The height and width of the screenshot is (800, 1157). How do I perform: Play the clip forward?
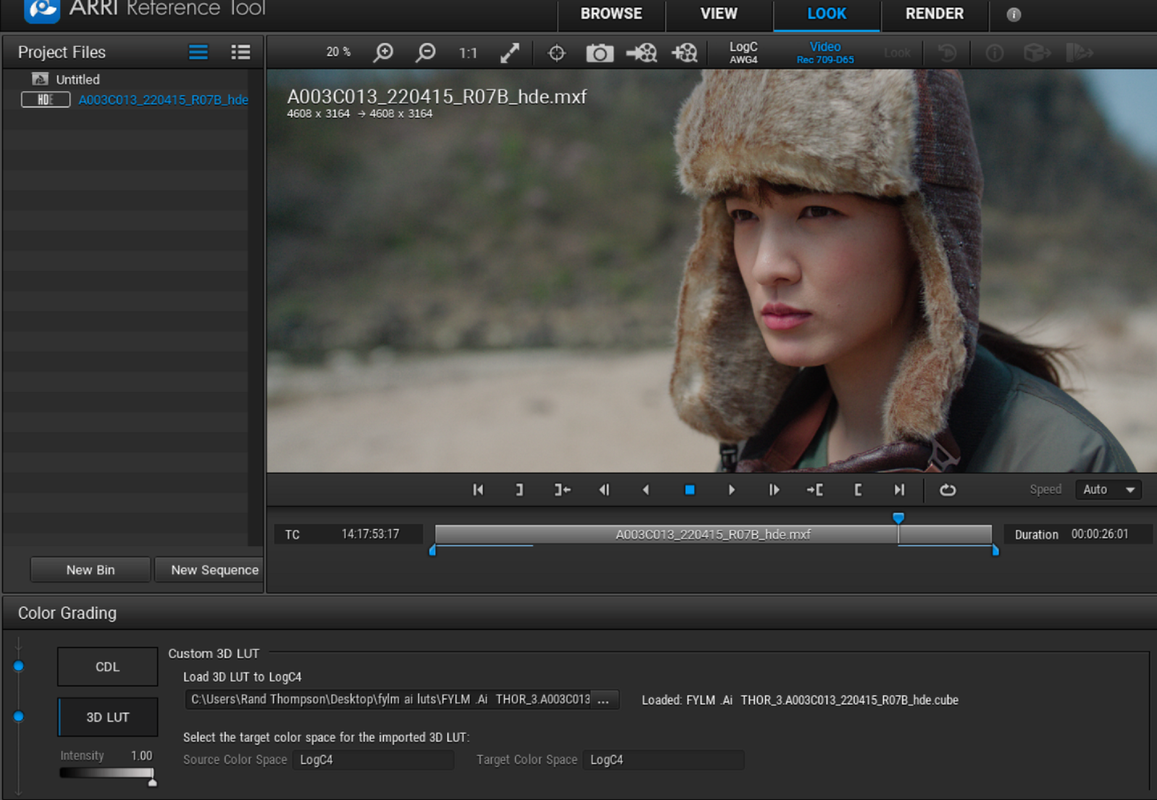731,490
